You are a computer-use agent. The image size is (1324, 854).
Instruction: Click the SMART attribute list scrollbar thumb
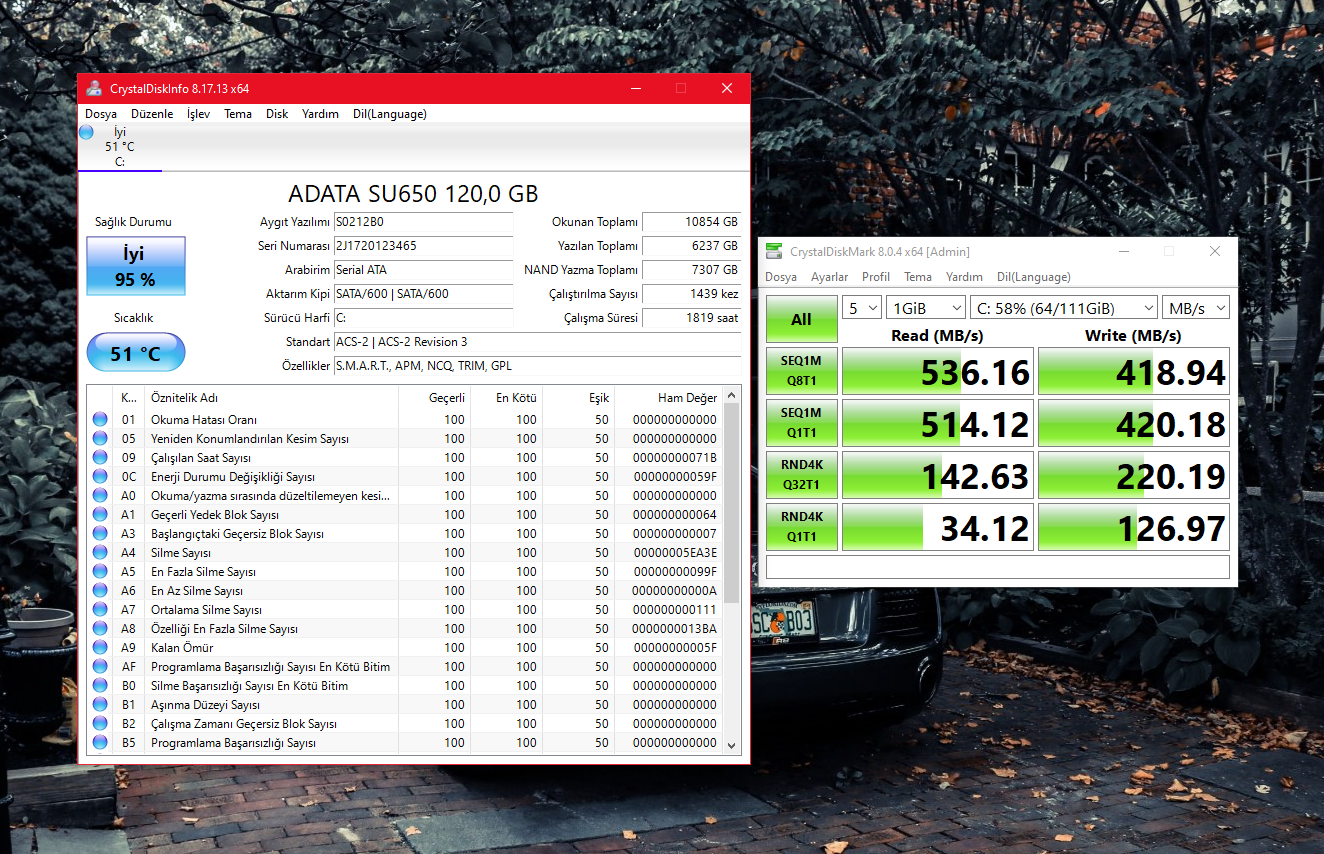pos(732,503)
